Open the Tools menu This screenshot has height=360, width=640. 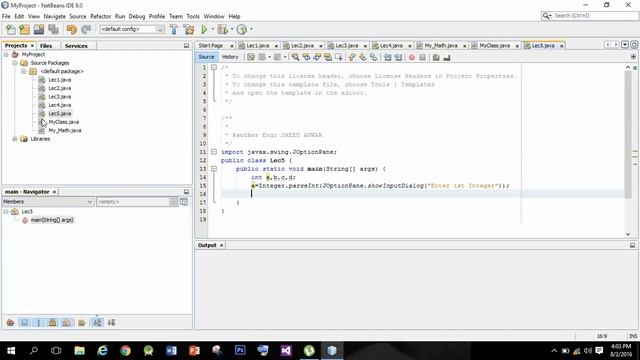click(x=193, y=16)
